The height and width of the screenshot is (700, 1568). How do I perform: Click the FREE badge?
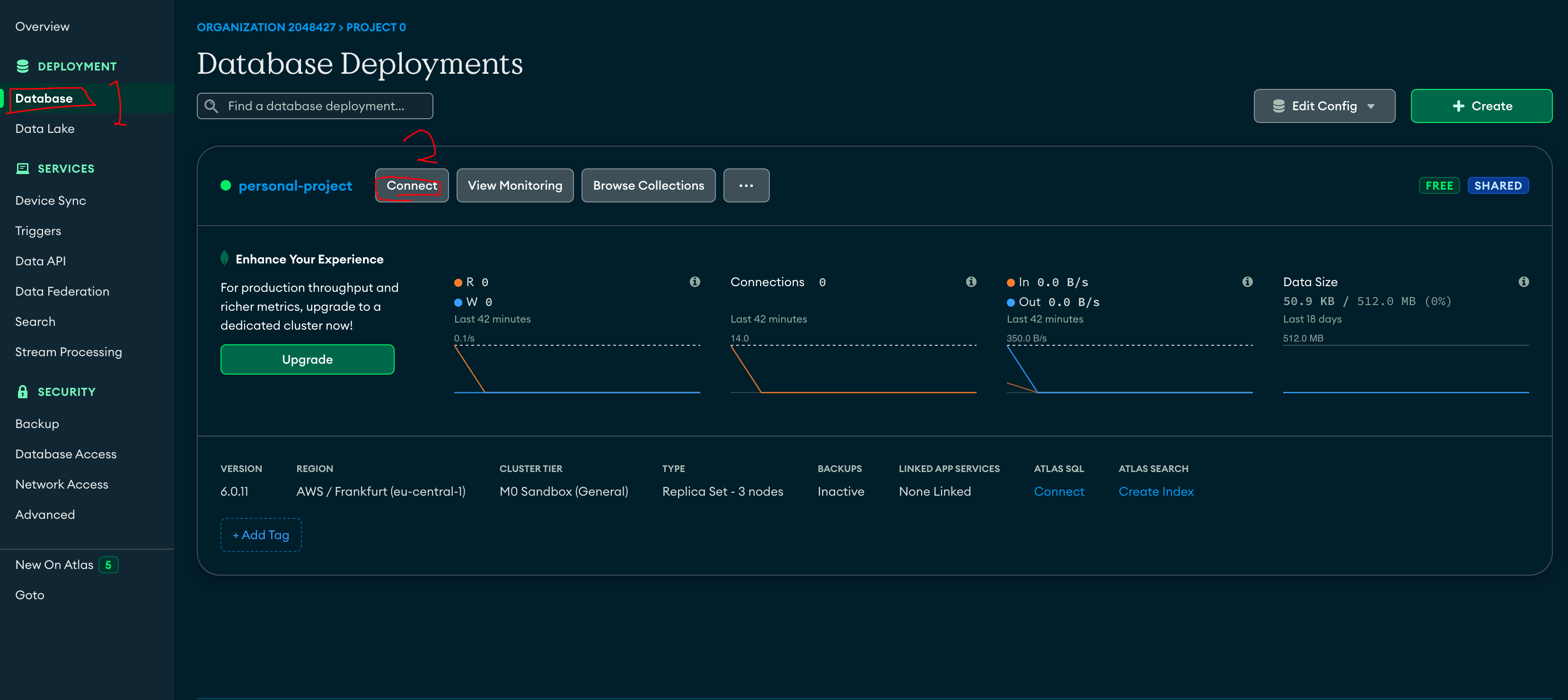(x=1439, y=186)
